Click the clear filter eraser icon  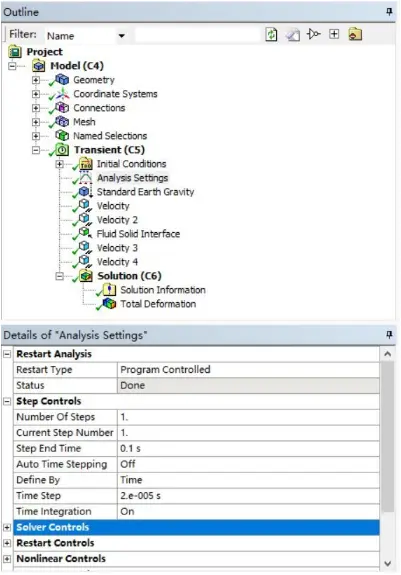pos(293,35)
